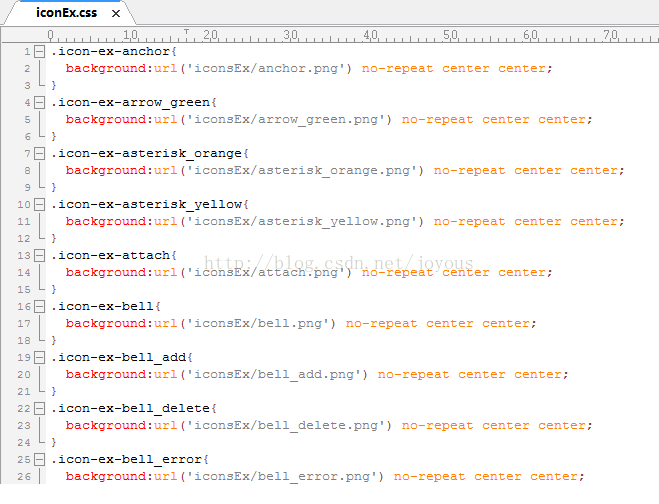The image size is (659, 504).
Task: Click the 'iconsEx/bell_error.png' url text
Action: coord(282,477)
